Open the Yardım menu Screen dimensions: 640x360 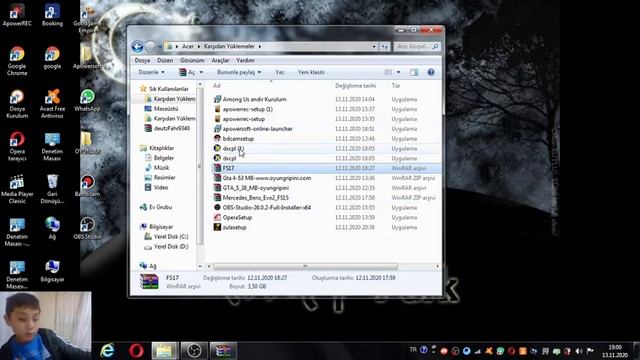245,60
